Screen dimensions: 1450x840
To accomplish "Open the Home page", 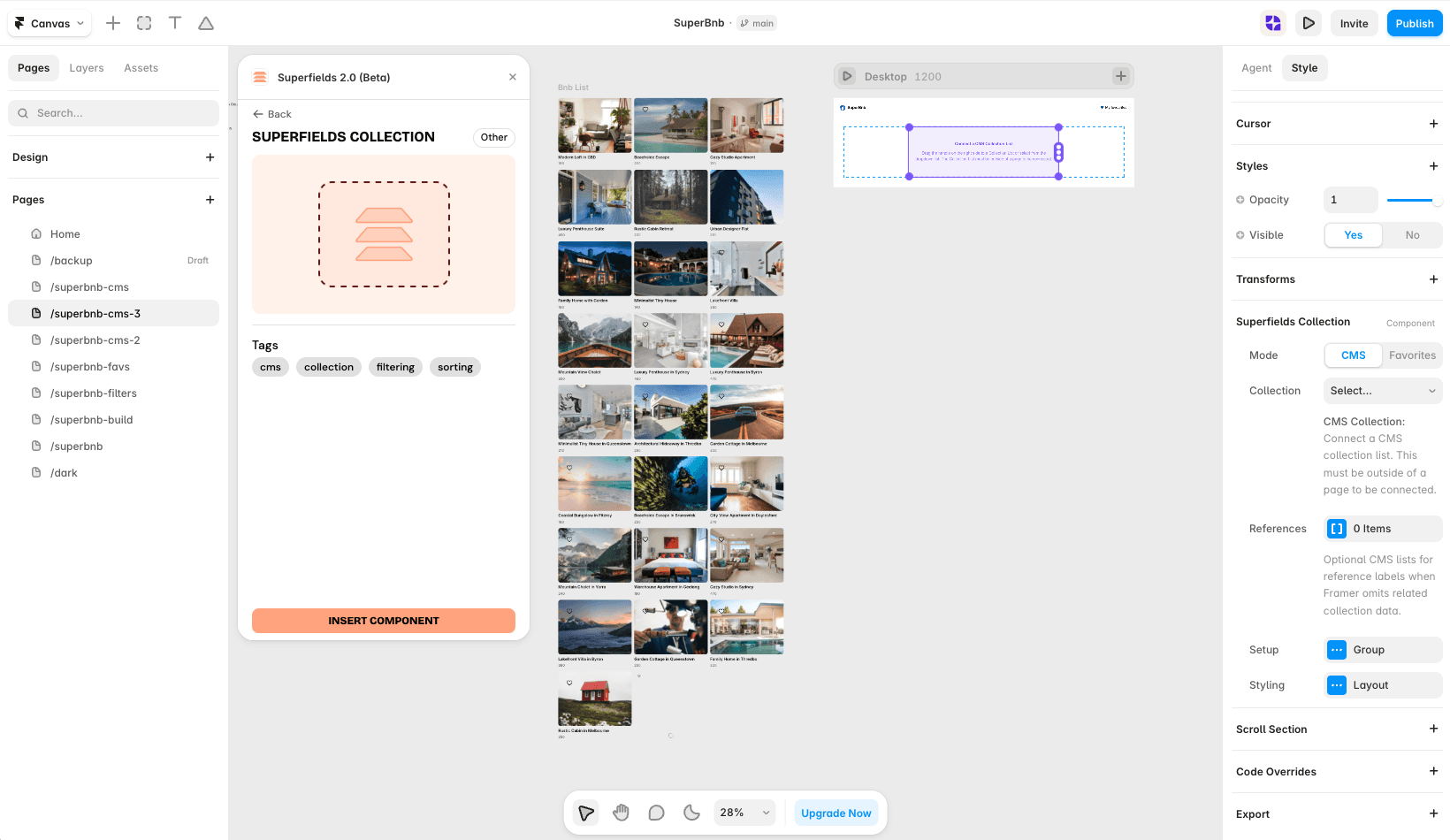I will (114, 234).
